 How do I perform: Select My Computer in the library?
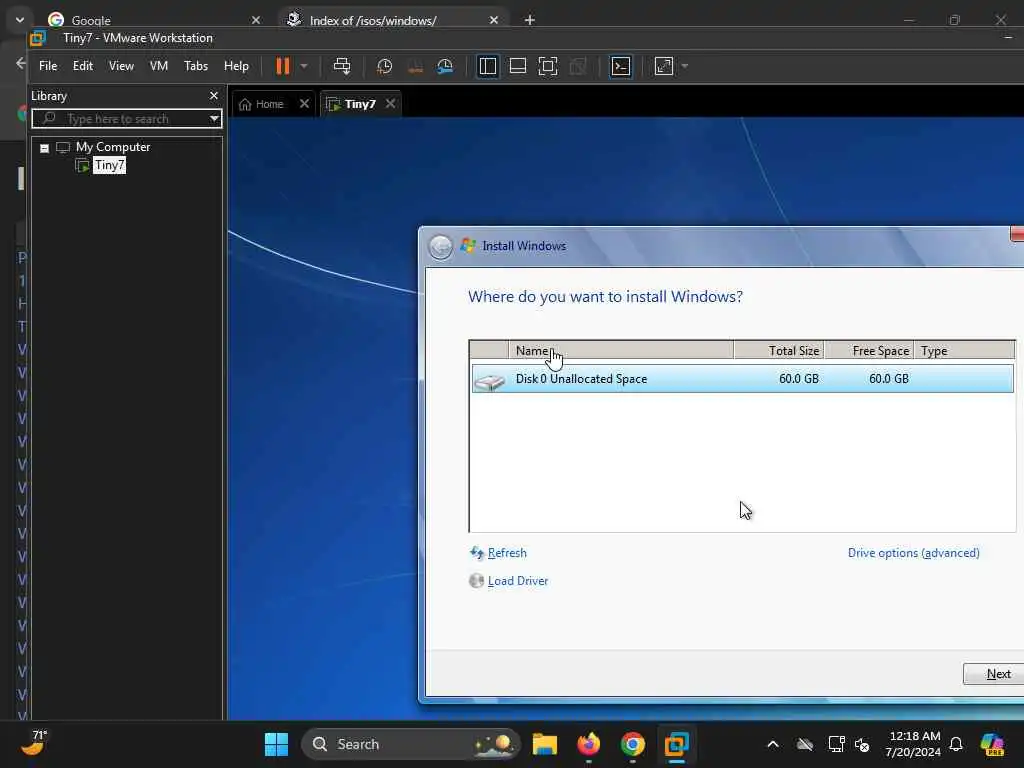click(112, 147)
